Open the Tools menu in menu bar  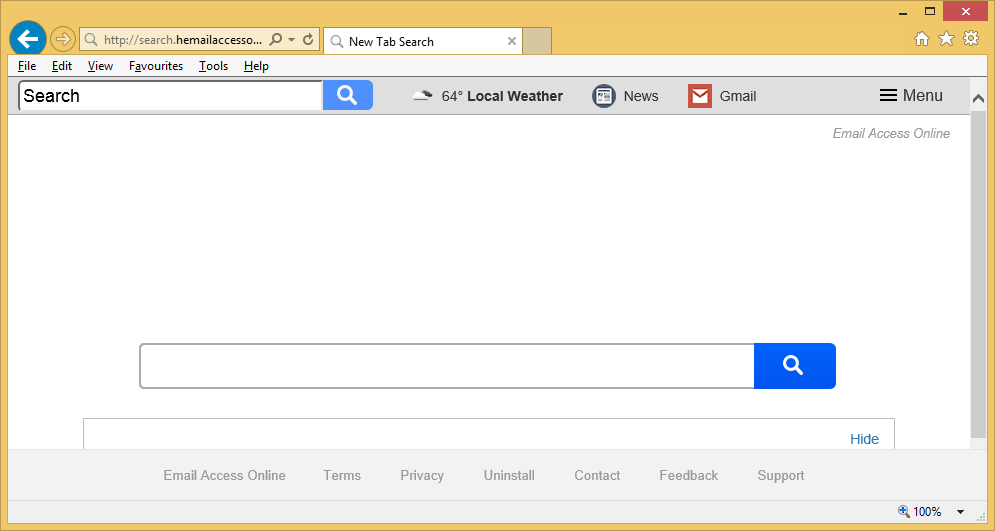[x=213, y=66]
